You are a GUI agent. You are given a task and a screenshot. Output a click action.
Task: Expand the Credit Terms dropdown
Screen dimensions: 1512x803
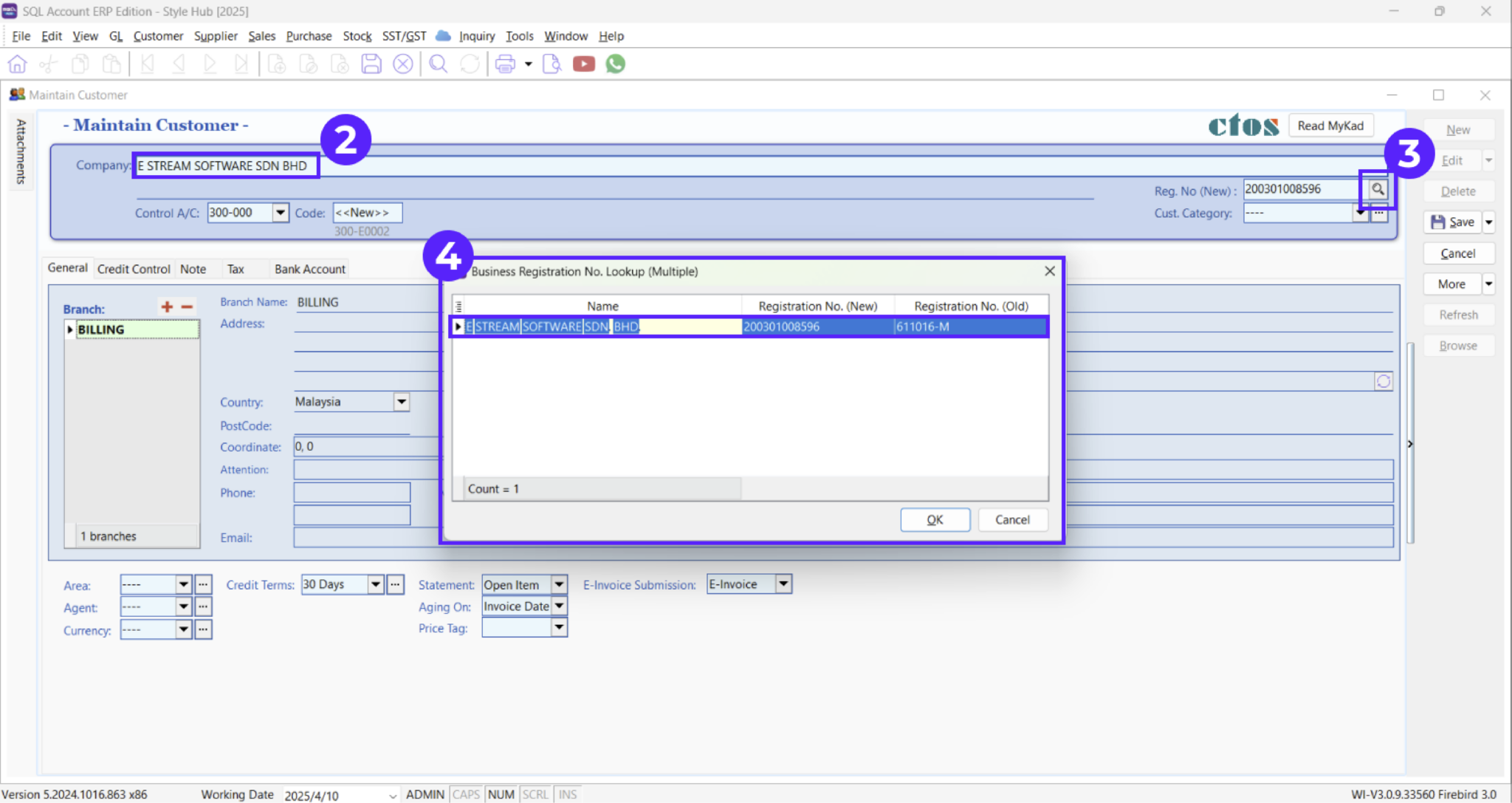pos(375,584)
